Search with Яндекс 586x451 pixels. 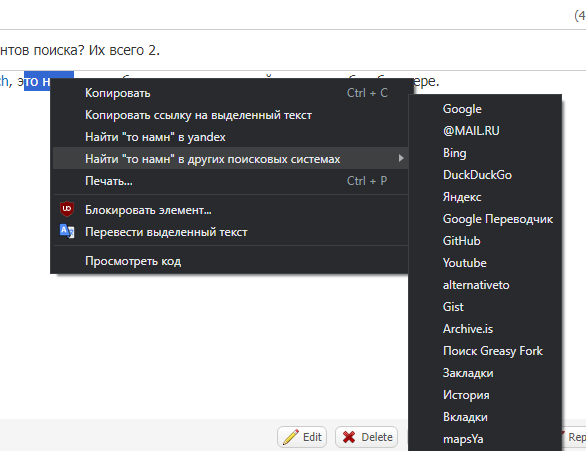[485, 197]
